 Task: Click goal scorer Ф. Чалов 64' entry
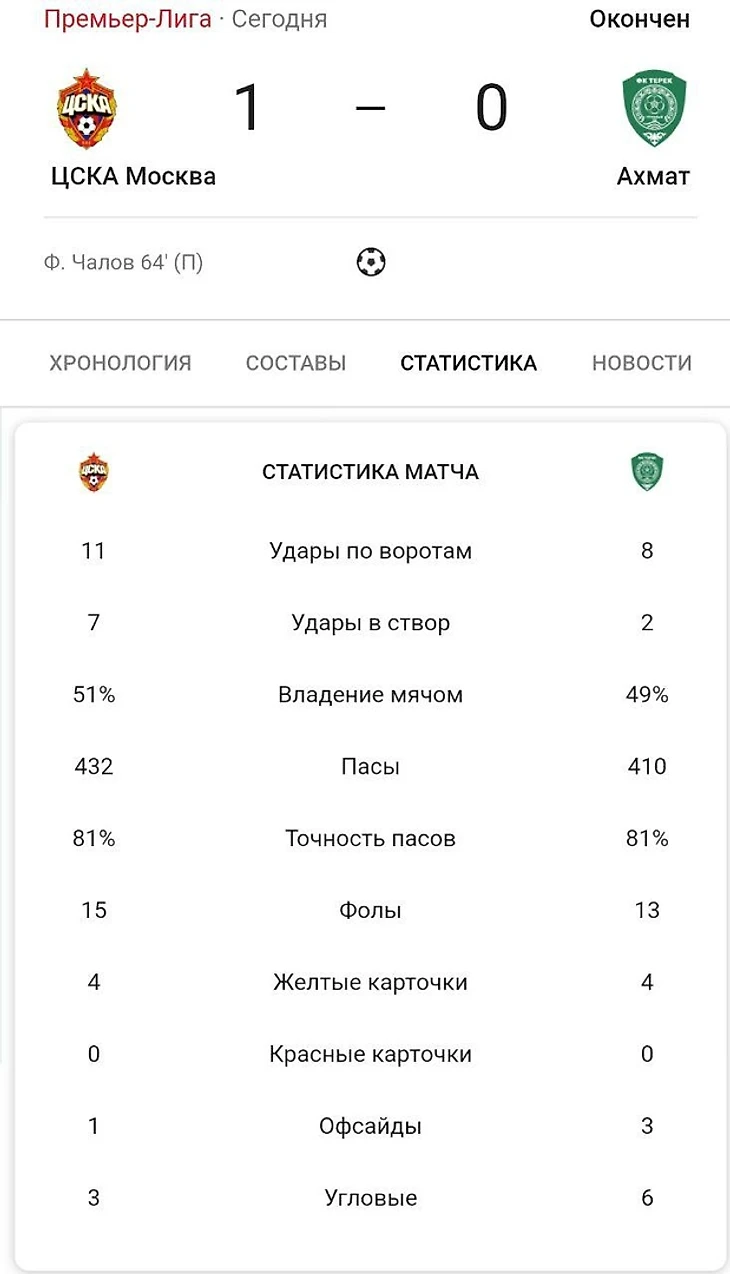click(x=124, y=263)
